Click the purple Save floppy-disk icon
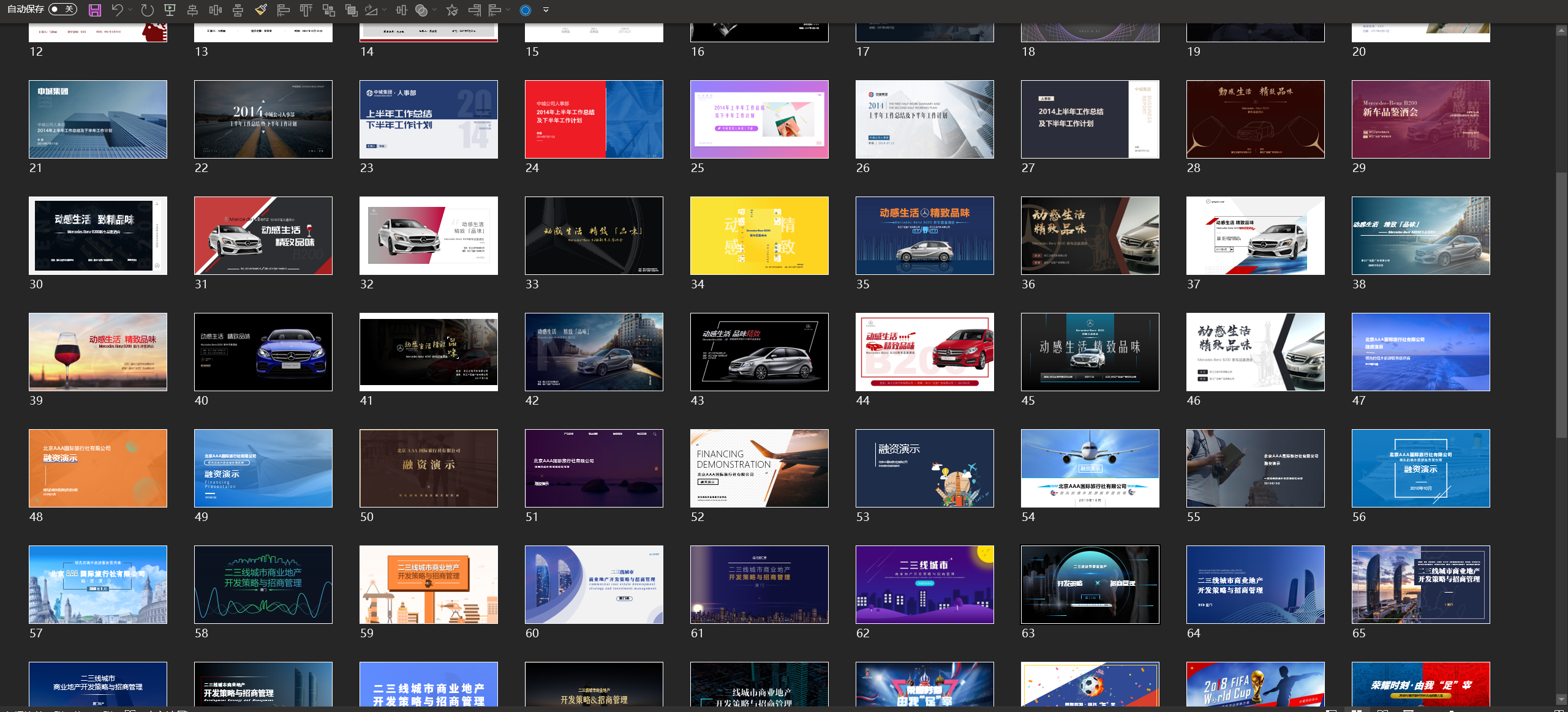Screen dimensions: 1568x712 94,10
